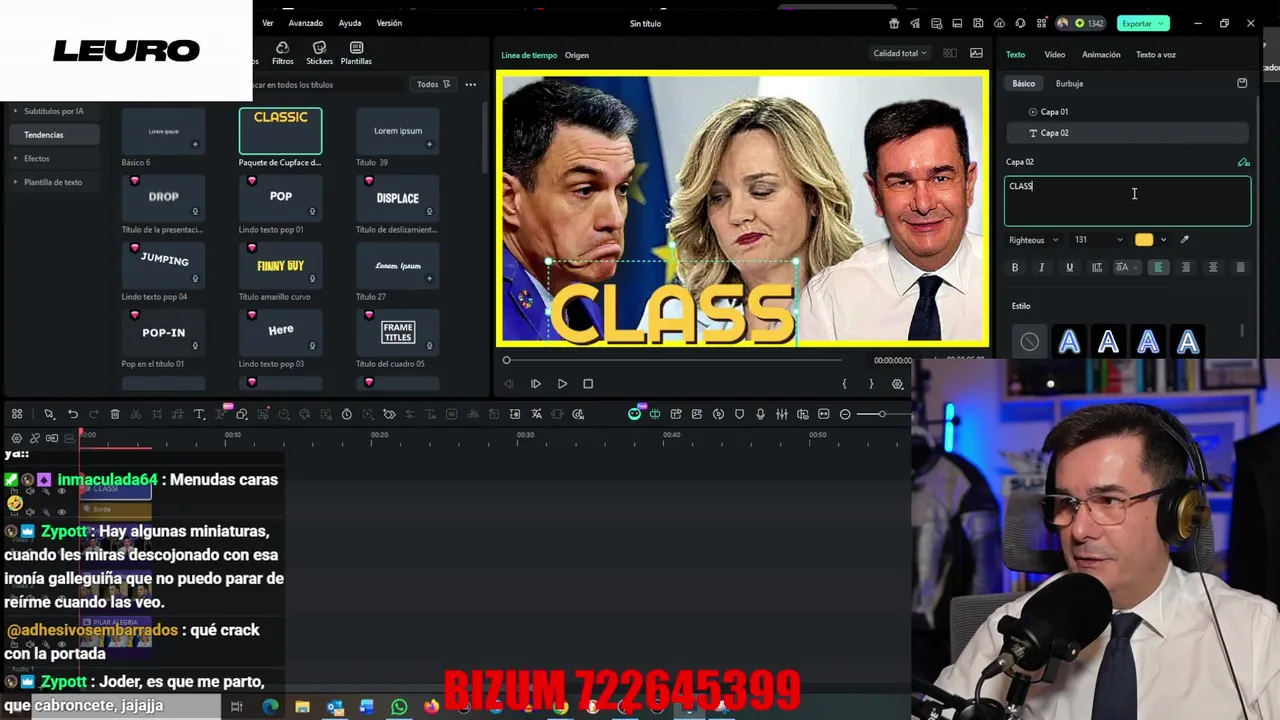Click the redo arrow in timeline toolbar
The image size is (1280, 720).
pos(94,414)
